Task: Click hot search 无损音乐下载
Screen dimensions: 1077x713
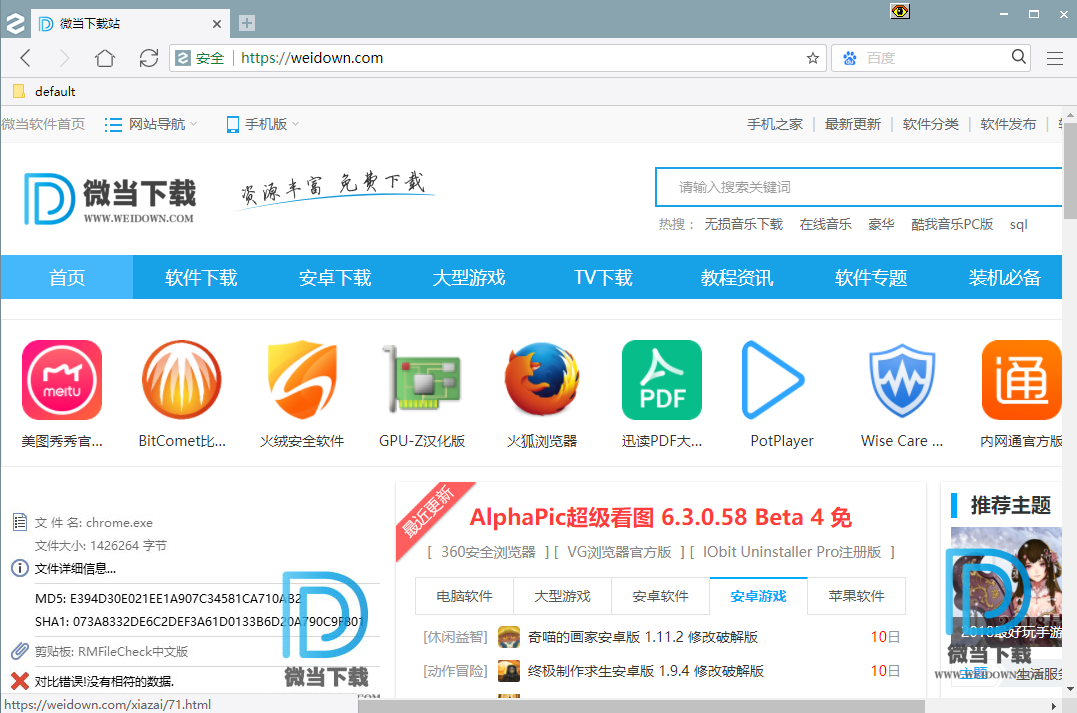Action: pyautogui.click(x=743, y=225)
